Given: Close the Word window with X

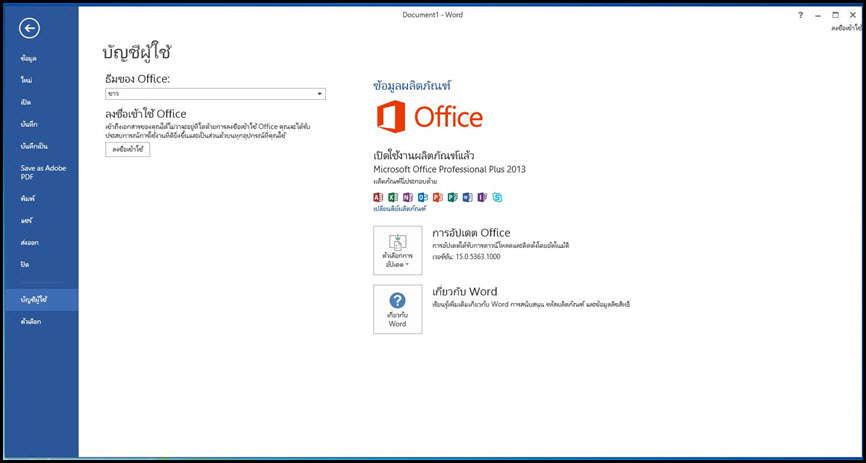Looking at the screenshot, I should 852,15.
